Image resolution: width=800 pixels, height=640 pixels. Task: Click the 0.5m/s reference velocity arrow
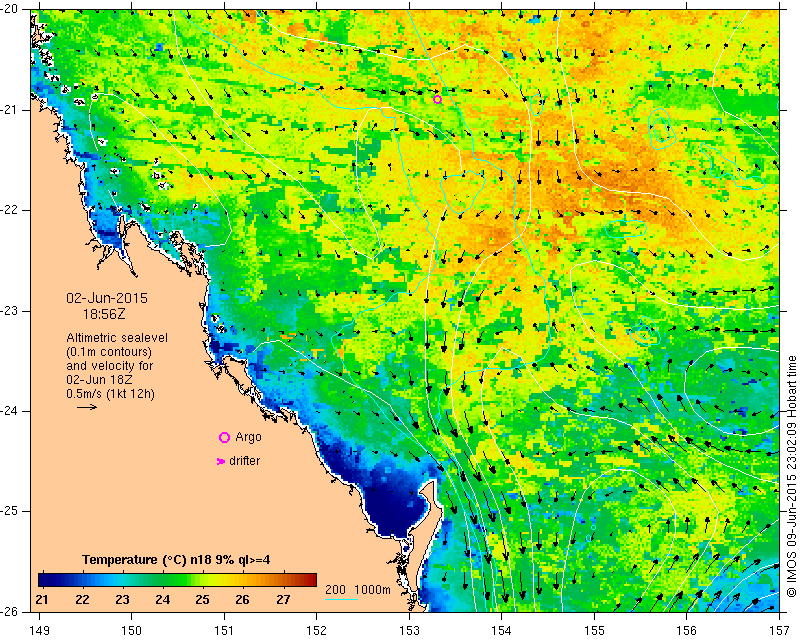[87, 407]
